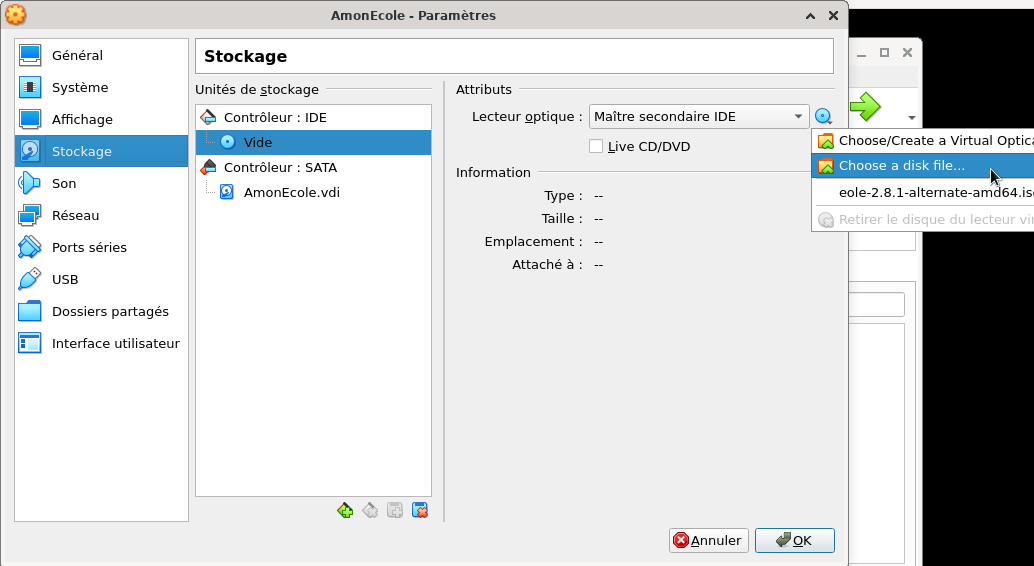This screenshot has height=566, width=1034.
Task: Choose Choose/Create a Virtual Optical Disk
Action: [x=923, y=141]
